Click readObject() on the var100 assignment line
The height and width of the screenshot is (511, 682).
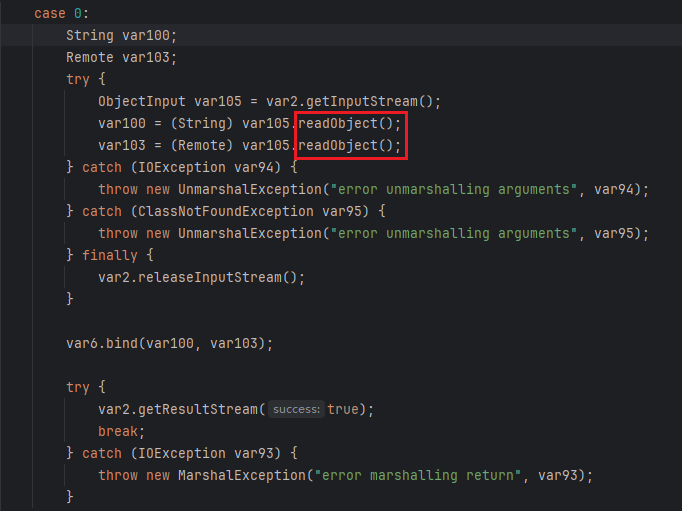click(350, 123)
